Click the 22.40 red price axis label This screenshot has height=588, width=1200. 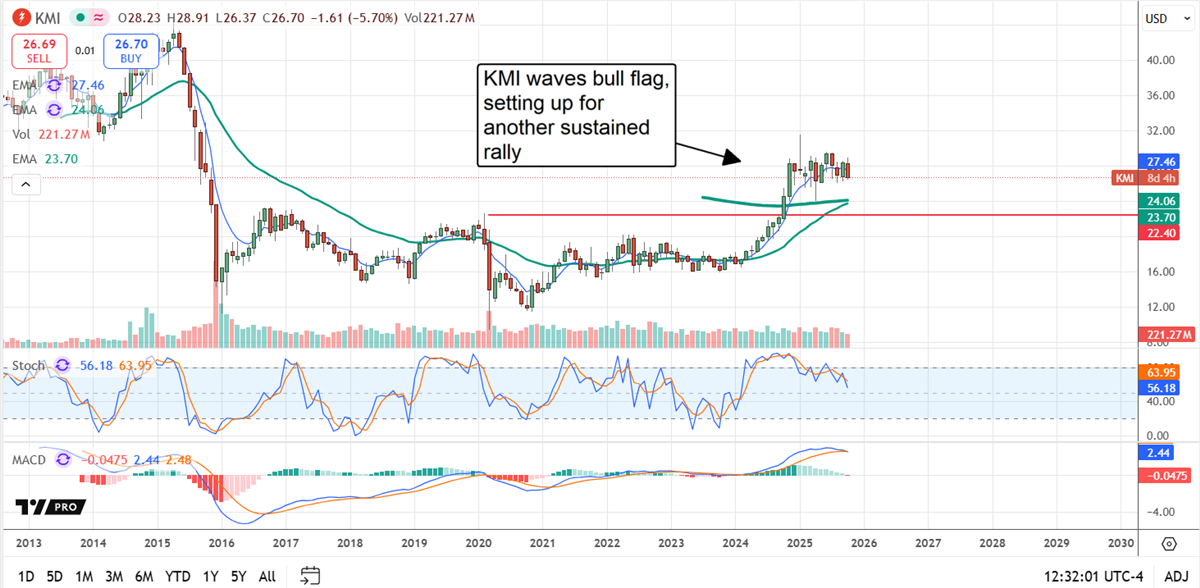(x=1157, y=232)
